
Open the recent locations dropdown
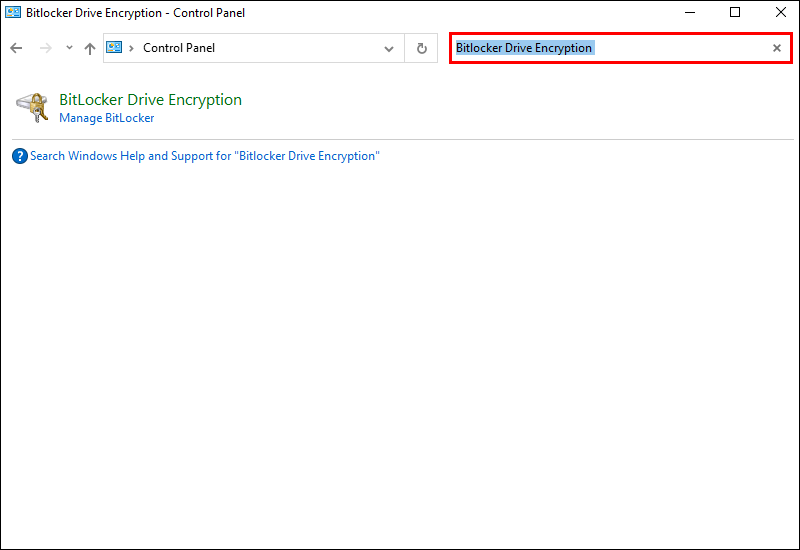pyautogui.click(x=69, y=48)
